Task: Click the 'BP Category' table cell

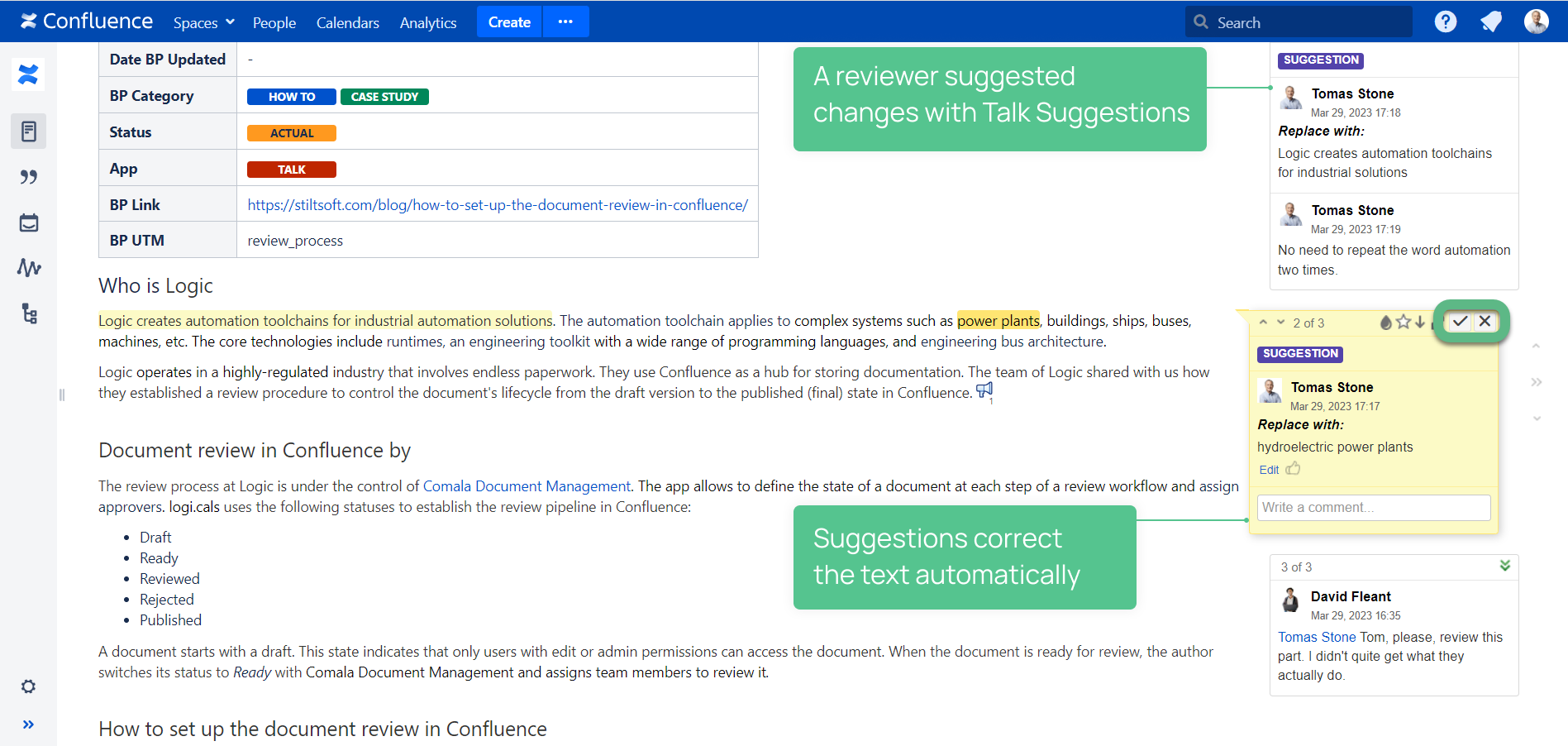Action: coord(168,96)
